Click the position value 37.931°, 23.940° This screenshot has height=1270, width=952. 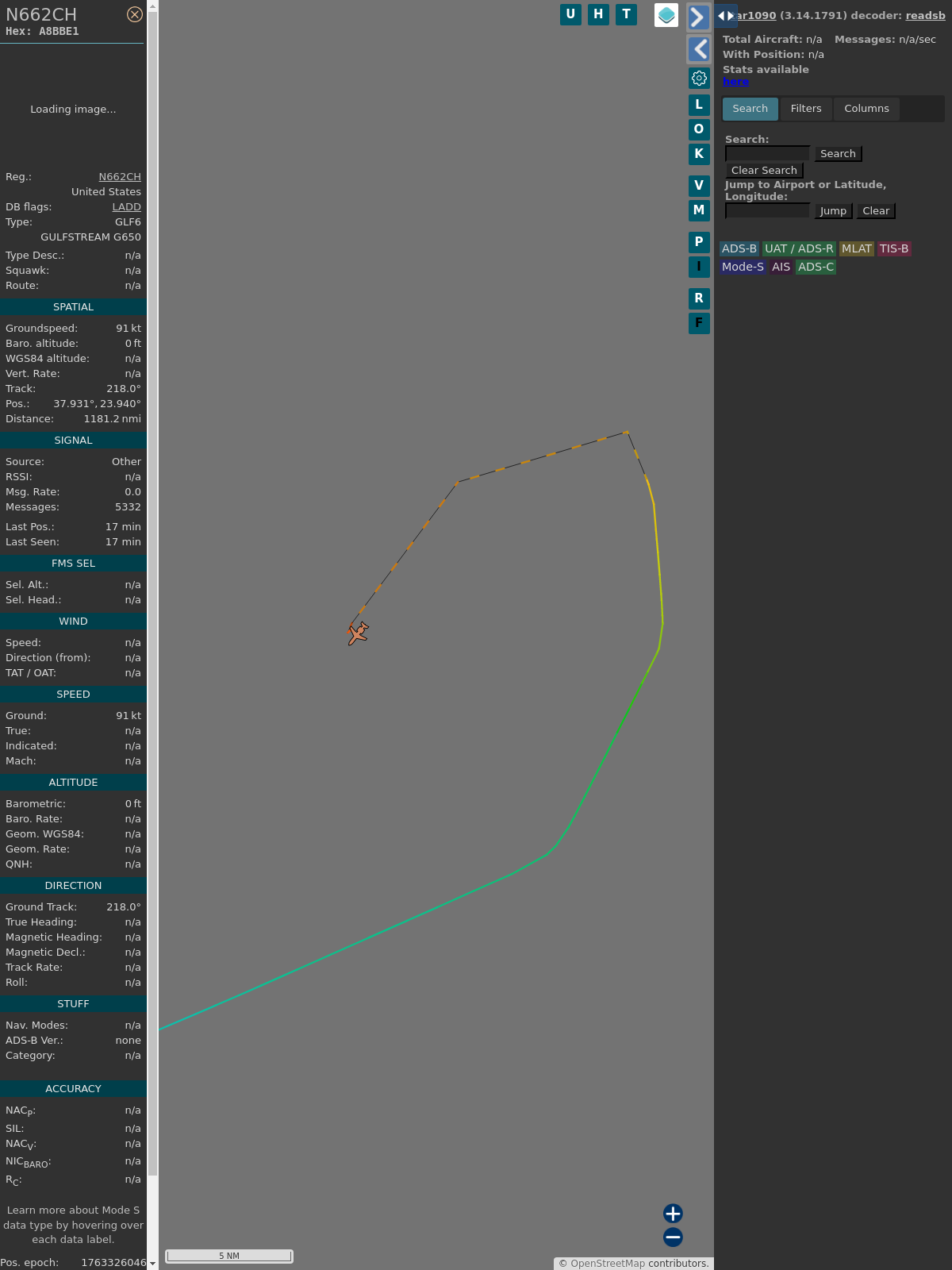pyautogui.click(x=97, y=404)
